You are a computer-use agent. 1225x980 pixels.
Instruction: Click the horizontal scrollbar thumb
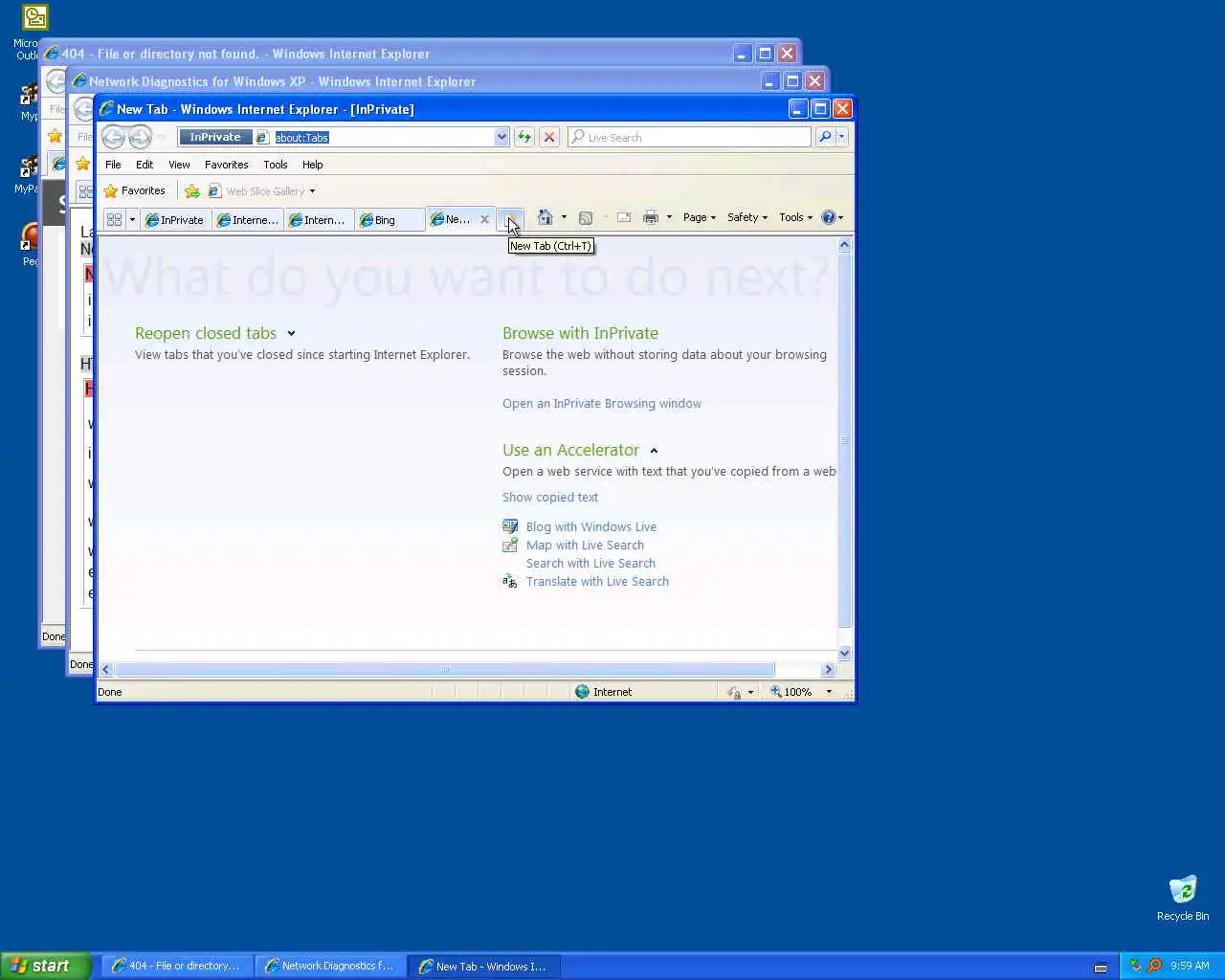point(445,670)
